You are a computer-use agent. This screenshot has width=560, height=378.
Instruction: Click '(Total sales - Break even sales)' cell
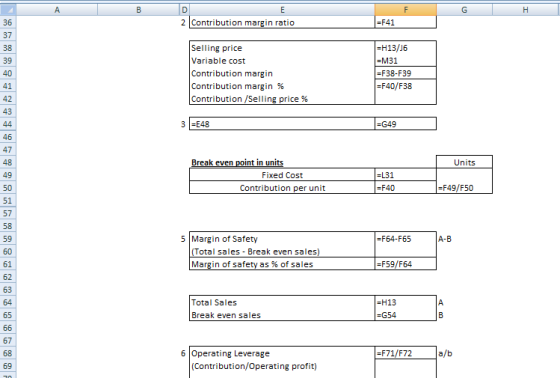(x=282, y=252)
